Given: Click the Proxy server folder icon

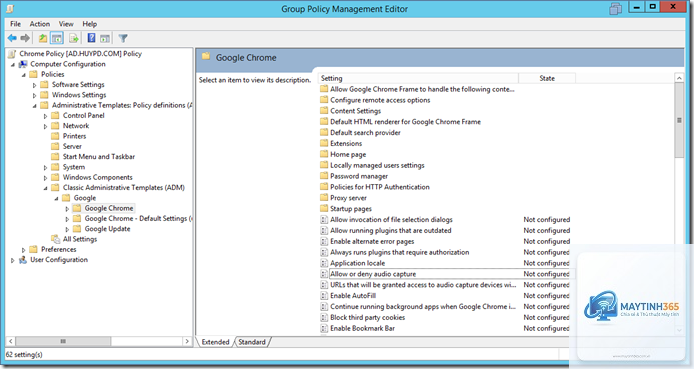Looking at the screenshot, I should point(324,198).
